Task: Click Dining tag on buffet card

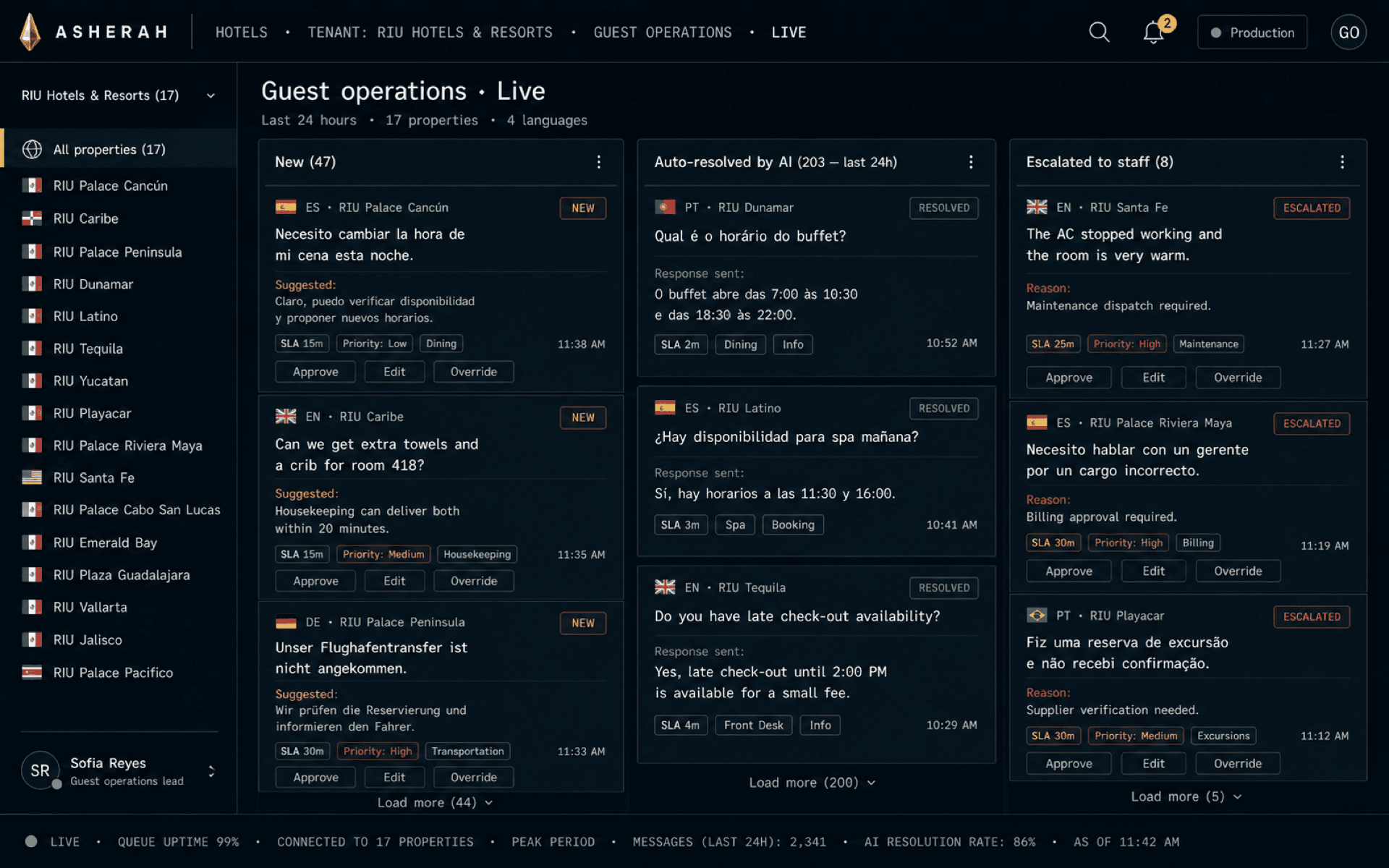Action: coord(740,345)
